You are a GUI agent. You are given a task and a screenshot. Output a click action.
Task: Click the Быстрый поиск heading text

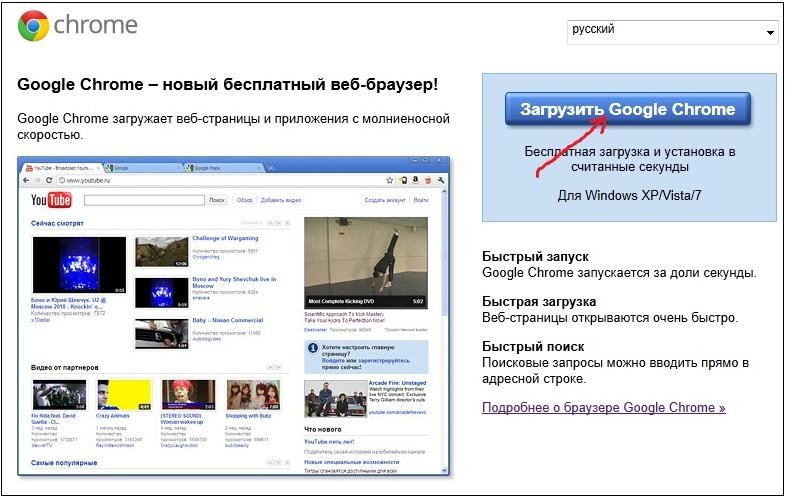click(533, 346)
